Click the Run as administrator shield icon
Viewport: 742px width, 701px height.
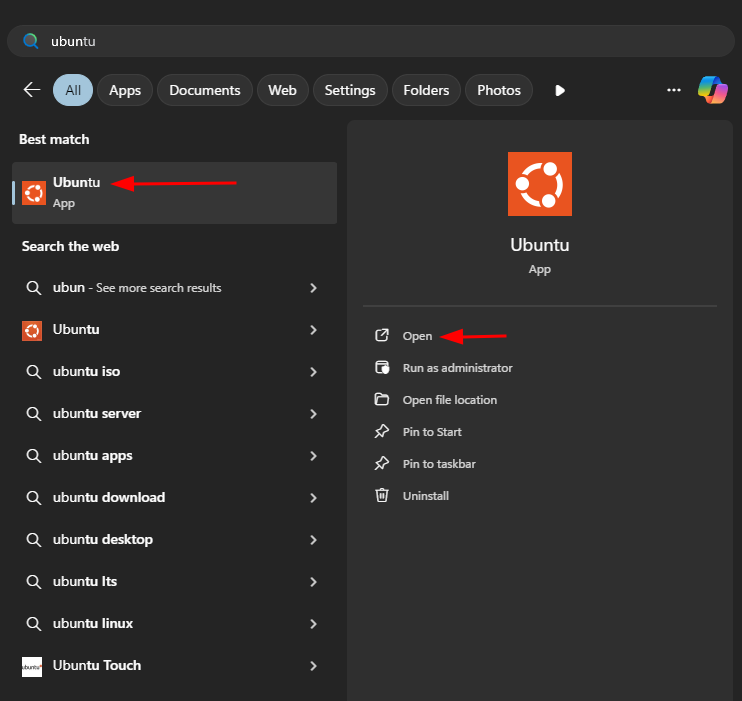tap(381, 367)
